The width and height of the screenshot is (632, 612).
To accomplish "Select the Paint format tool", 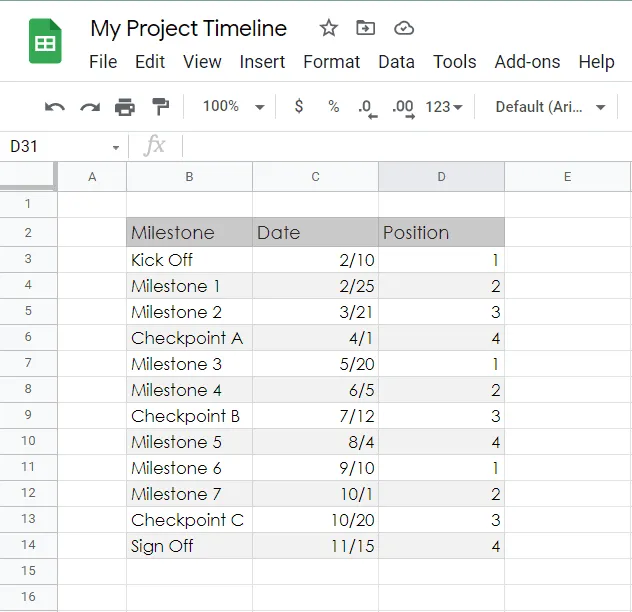I will tap(160, 107).
